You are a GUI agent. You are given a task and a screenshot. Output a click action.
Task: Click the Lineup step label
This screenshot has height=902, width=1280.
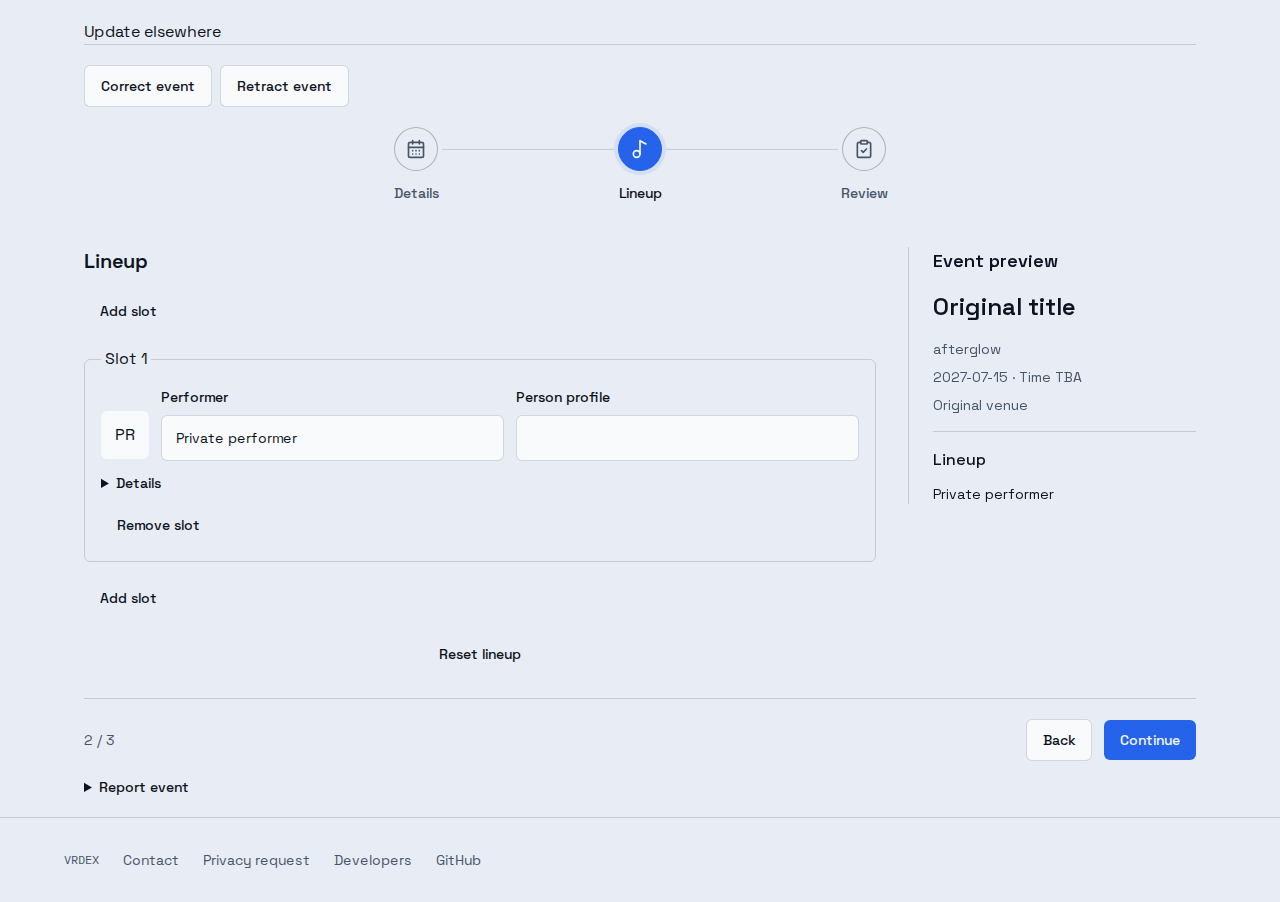tap(640, 193)
